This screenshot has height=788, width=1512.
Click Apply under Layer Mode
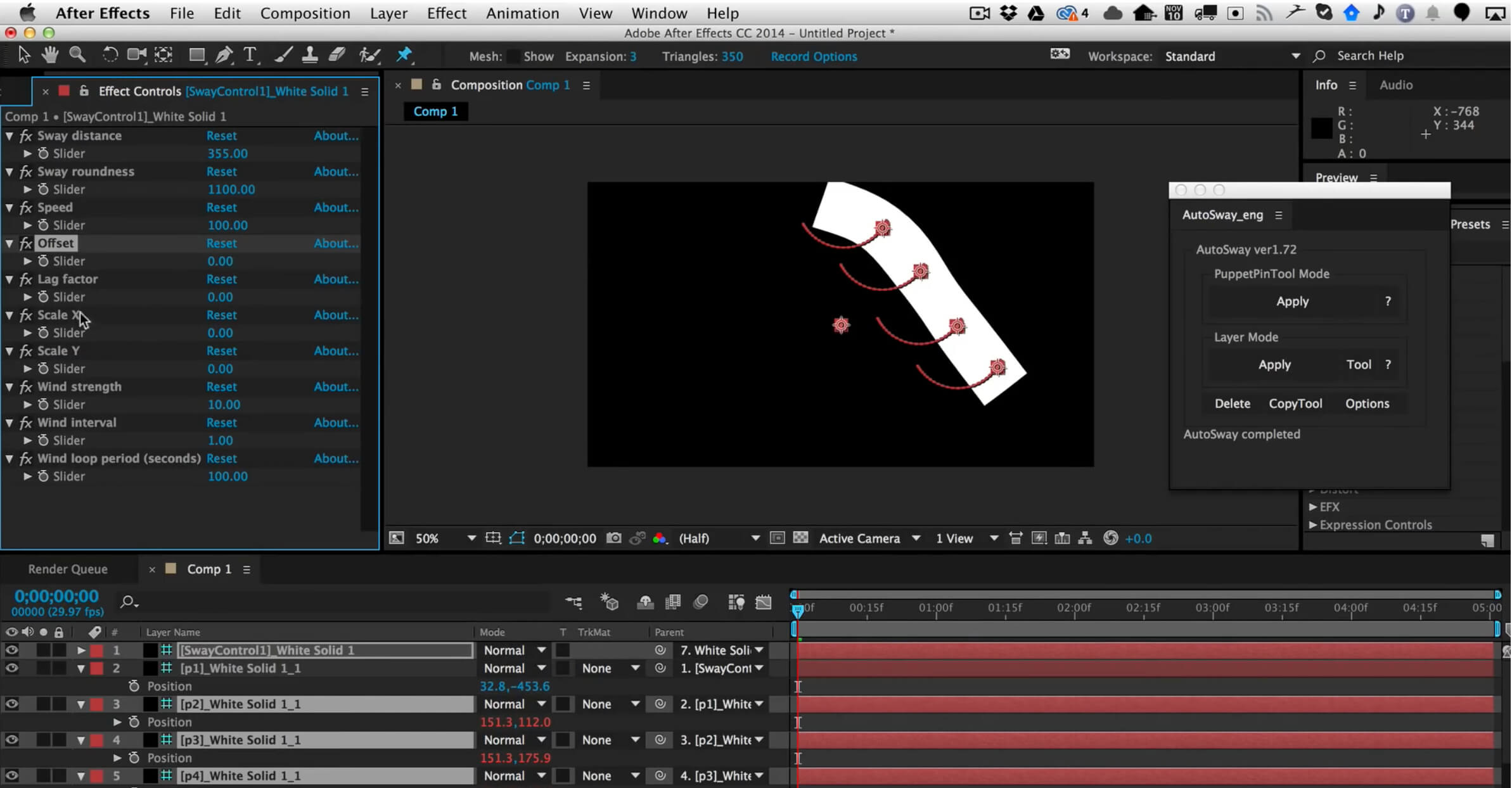pyautogui.click(x=1274, y=365)
